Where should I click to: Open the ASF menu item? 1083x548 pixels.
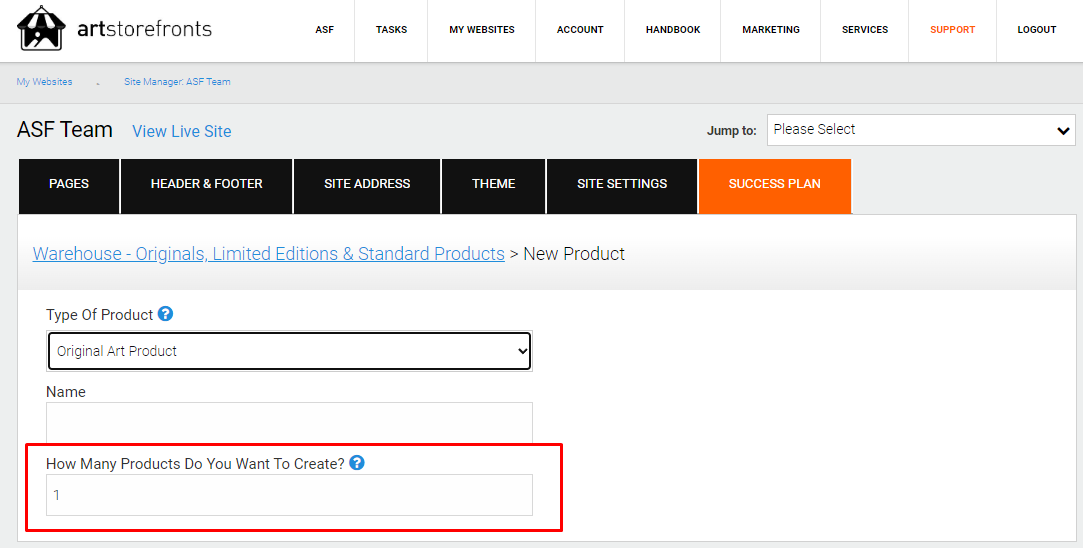[x=325, y=30]
